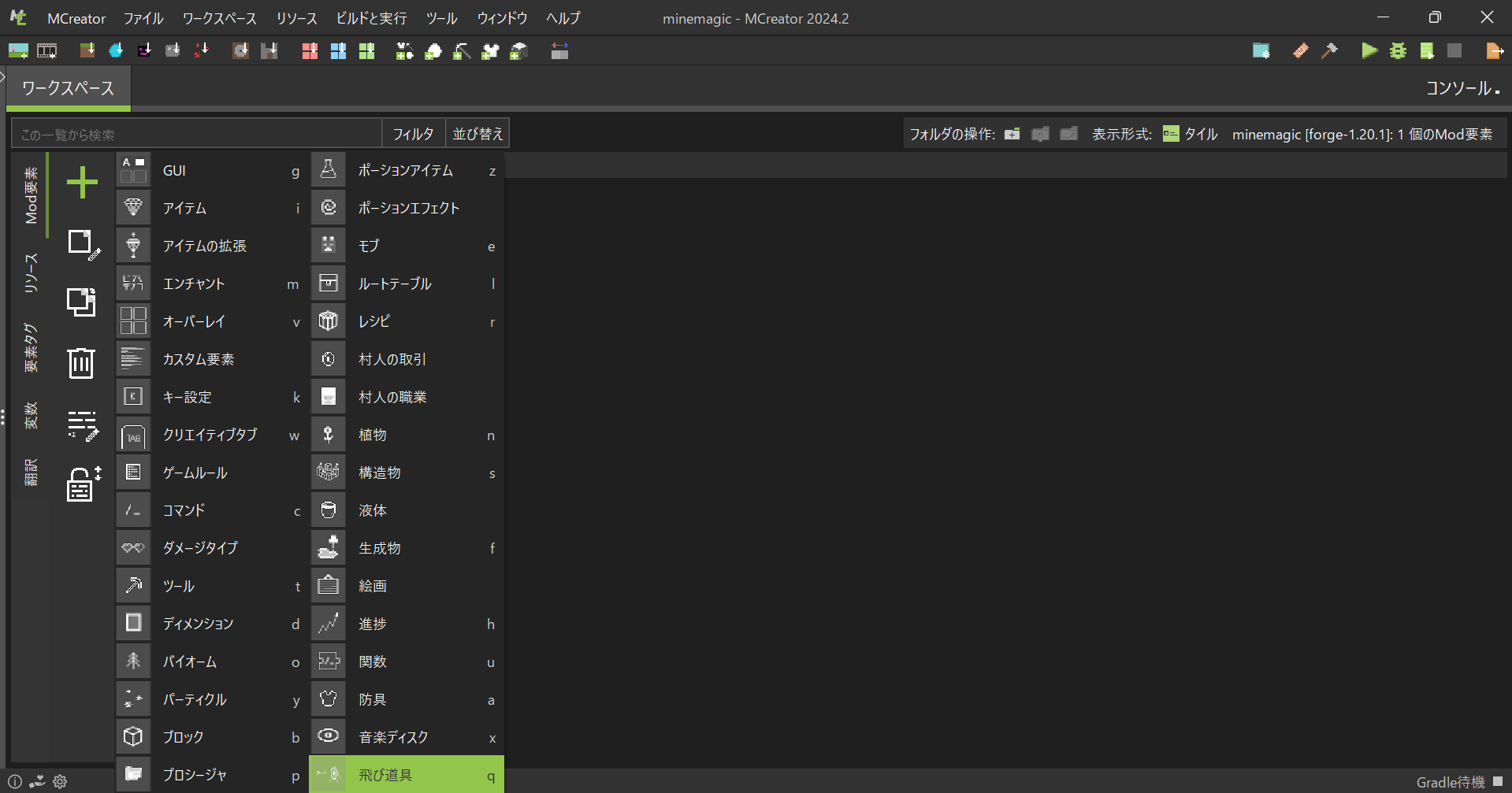Choose GUI from the element list
The image size is (1512, 793).
click(x=211, y=170)
